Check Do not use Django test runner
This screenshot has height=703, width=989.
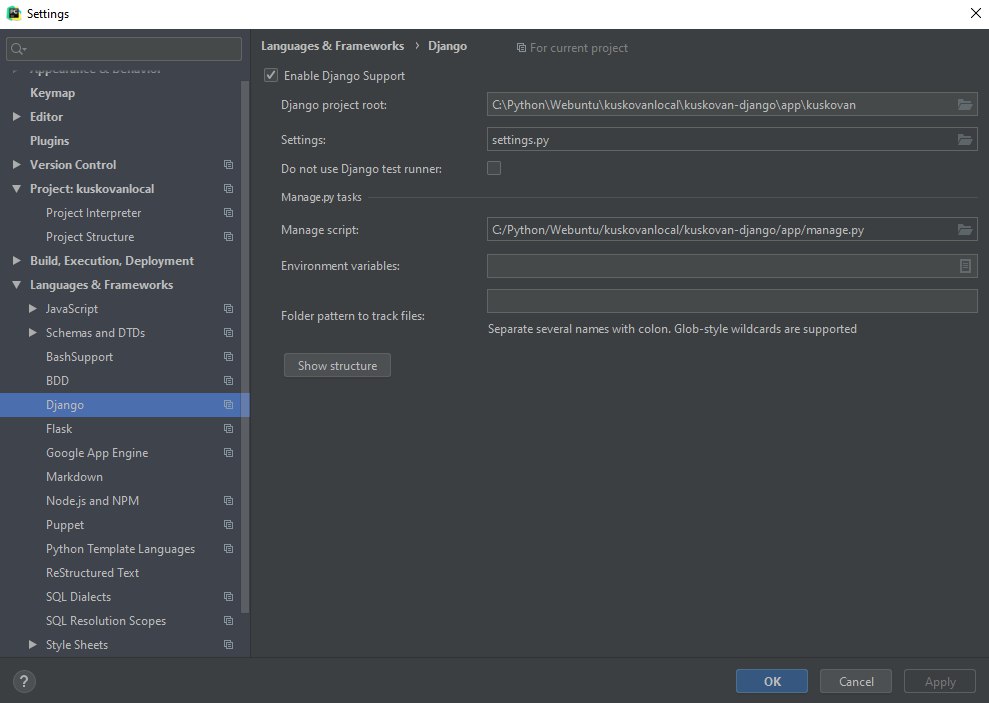(494, 168)
